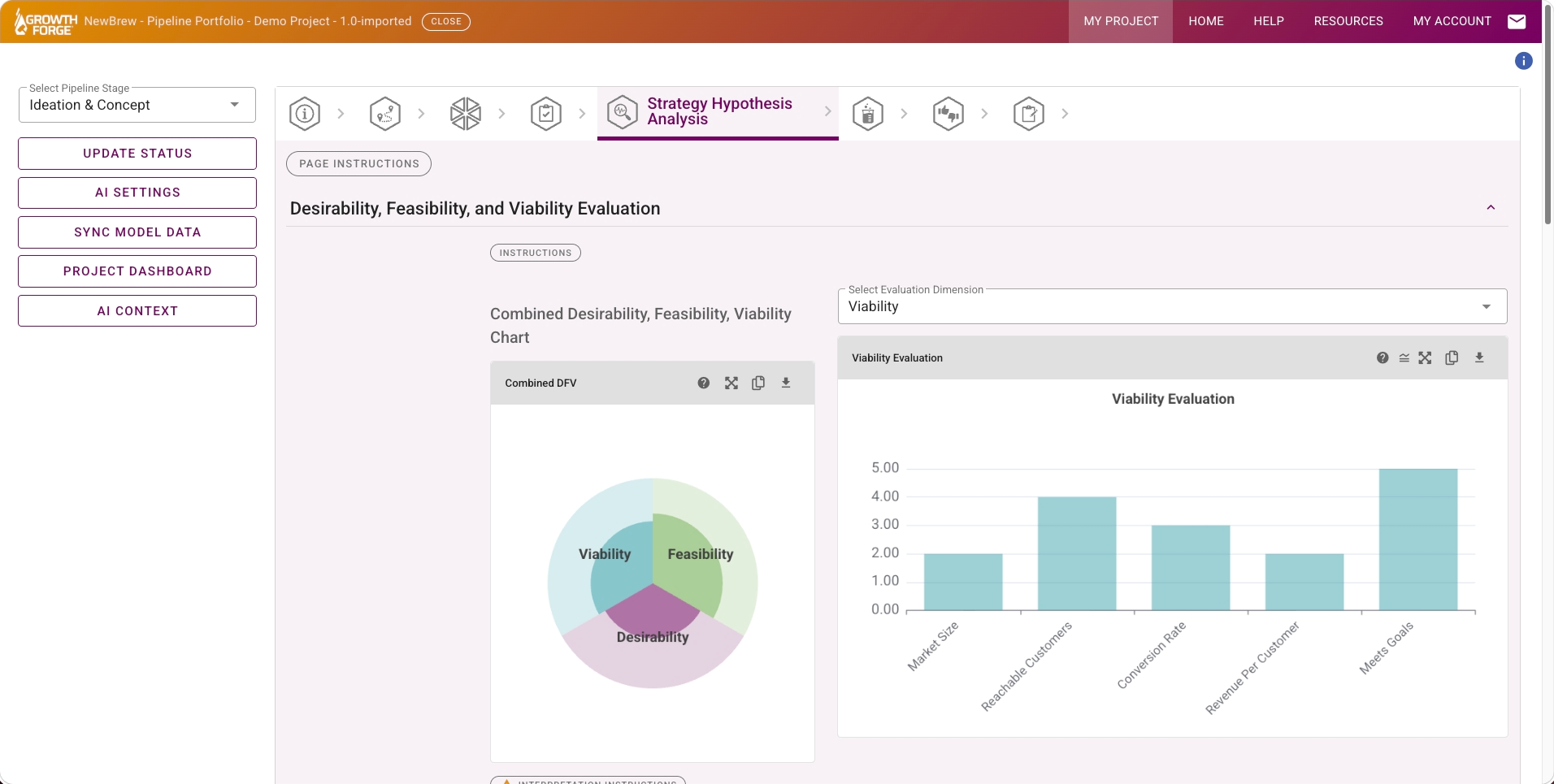Open the third pipeline step cube icon
This screenshot has height=784, width=1554.
pos(466,114)
